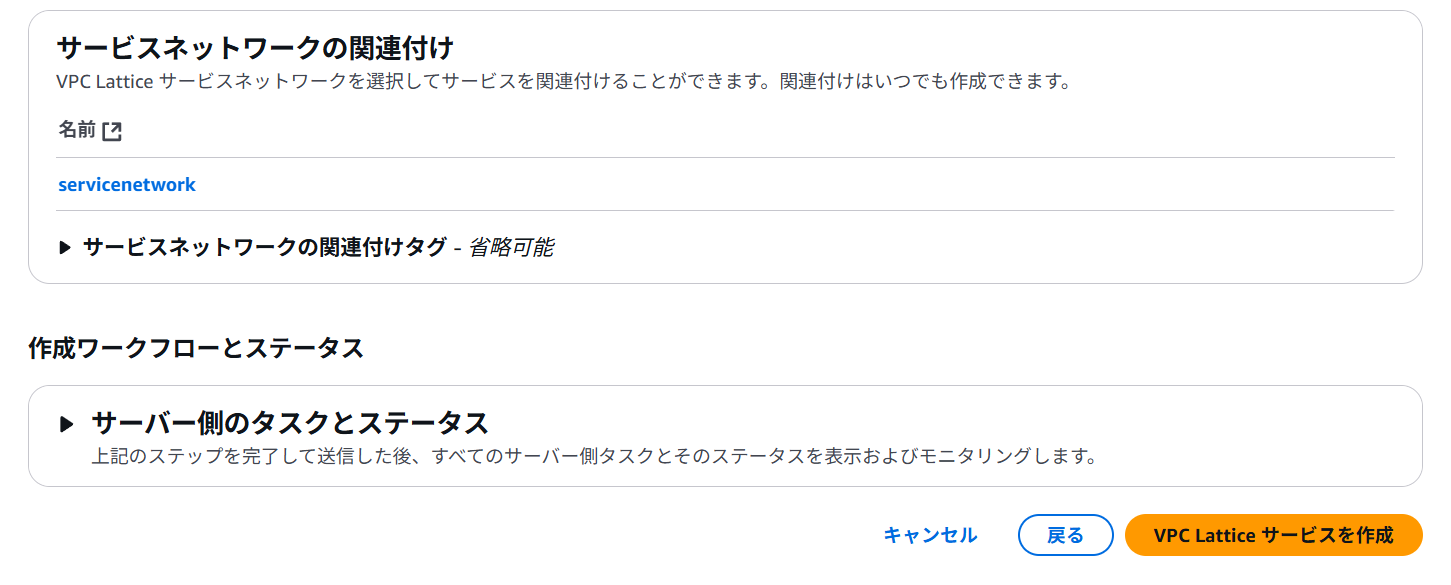Expand the サーバー側のタスク triangle arrow

pos(67,424)
